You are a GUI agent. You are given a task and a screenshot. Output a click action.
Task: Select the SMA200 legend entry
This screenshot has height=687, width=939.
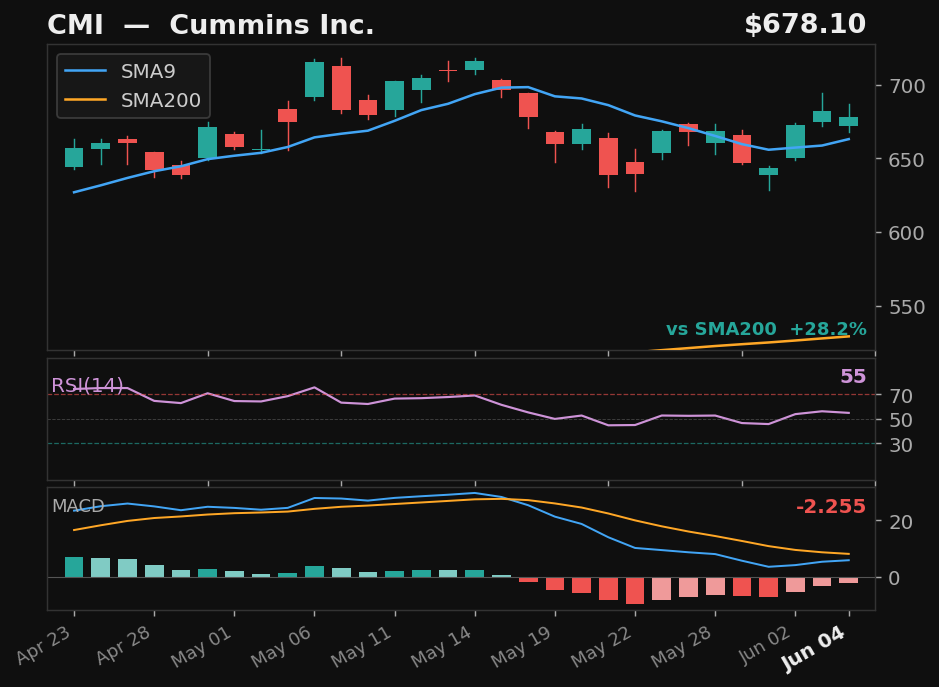pyautogui.click(x=132, y=100)
